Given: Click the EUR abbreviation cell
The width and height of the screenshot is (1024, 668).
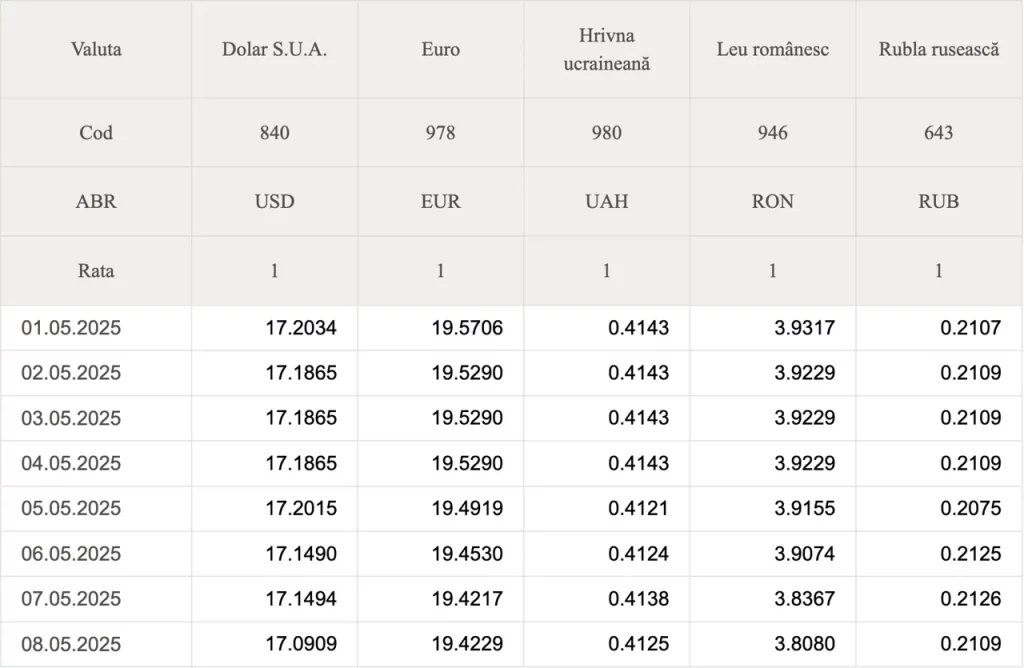Looking at the screenshot, I should coord(441,201).
